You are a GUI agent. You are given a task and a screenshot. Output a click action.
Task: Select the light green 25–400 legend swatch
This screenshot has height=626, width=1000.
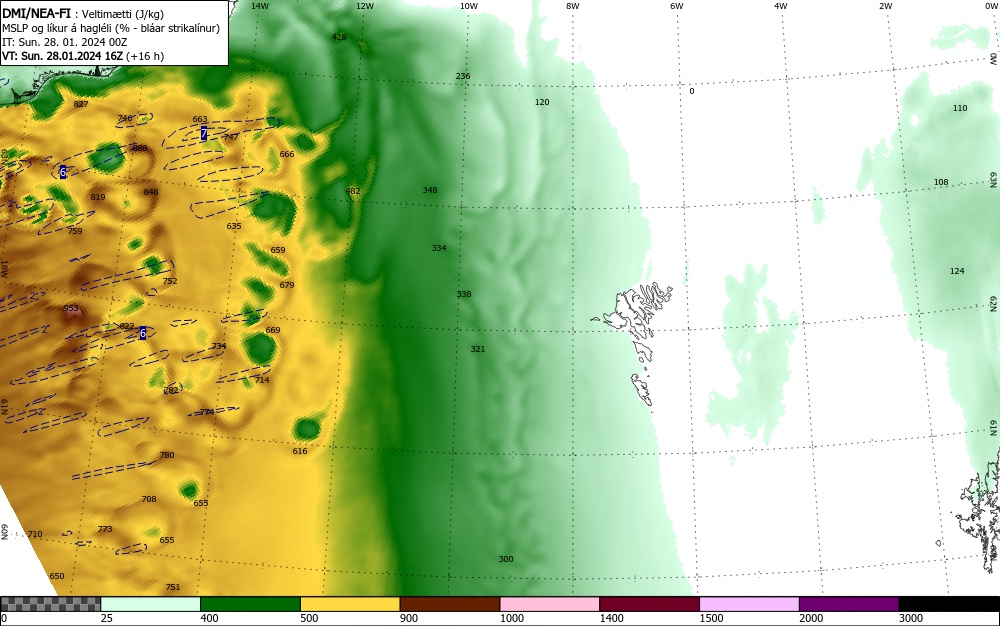point(151,604)
